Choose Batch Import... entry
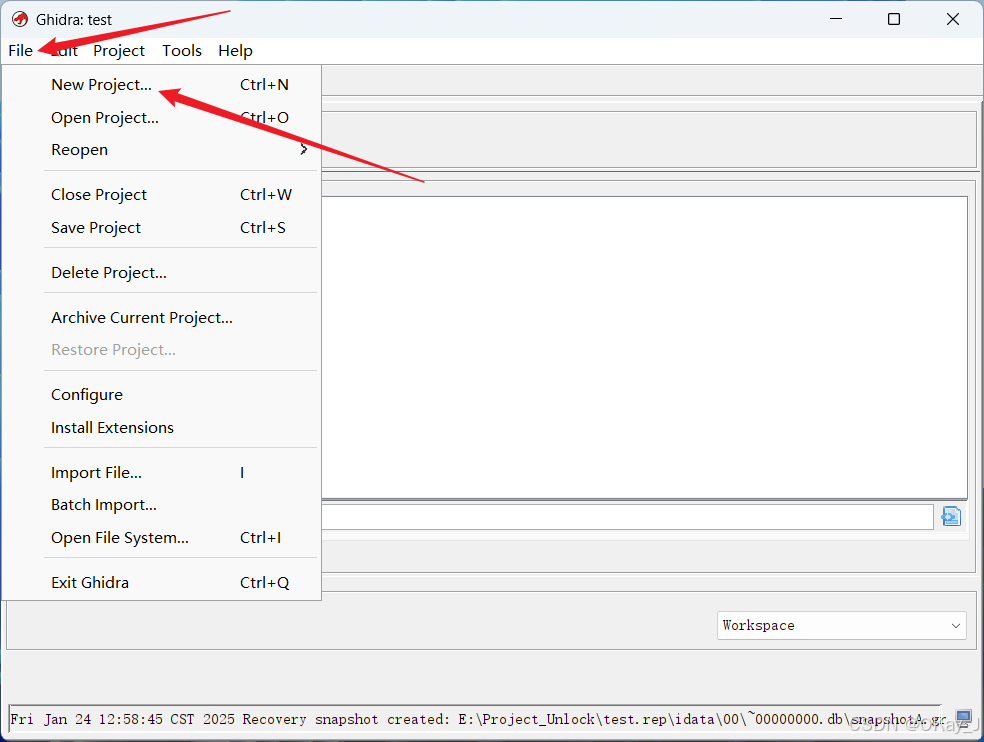Screen dimensions: 984x742 tap(162, 505)
